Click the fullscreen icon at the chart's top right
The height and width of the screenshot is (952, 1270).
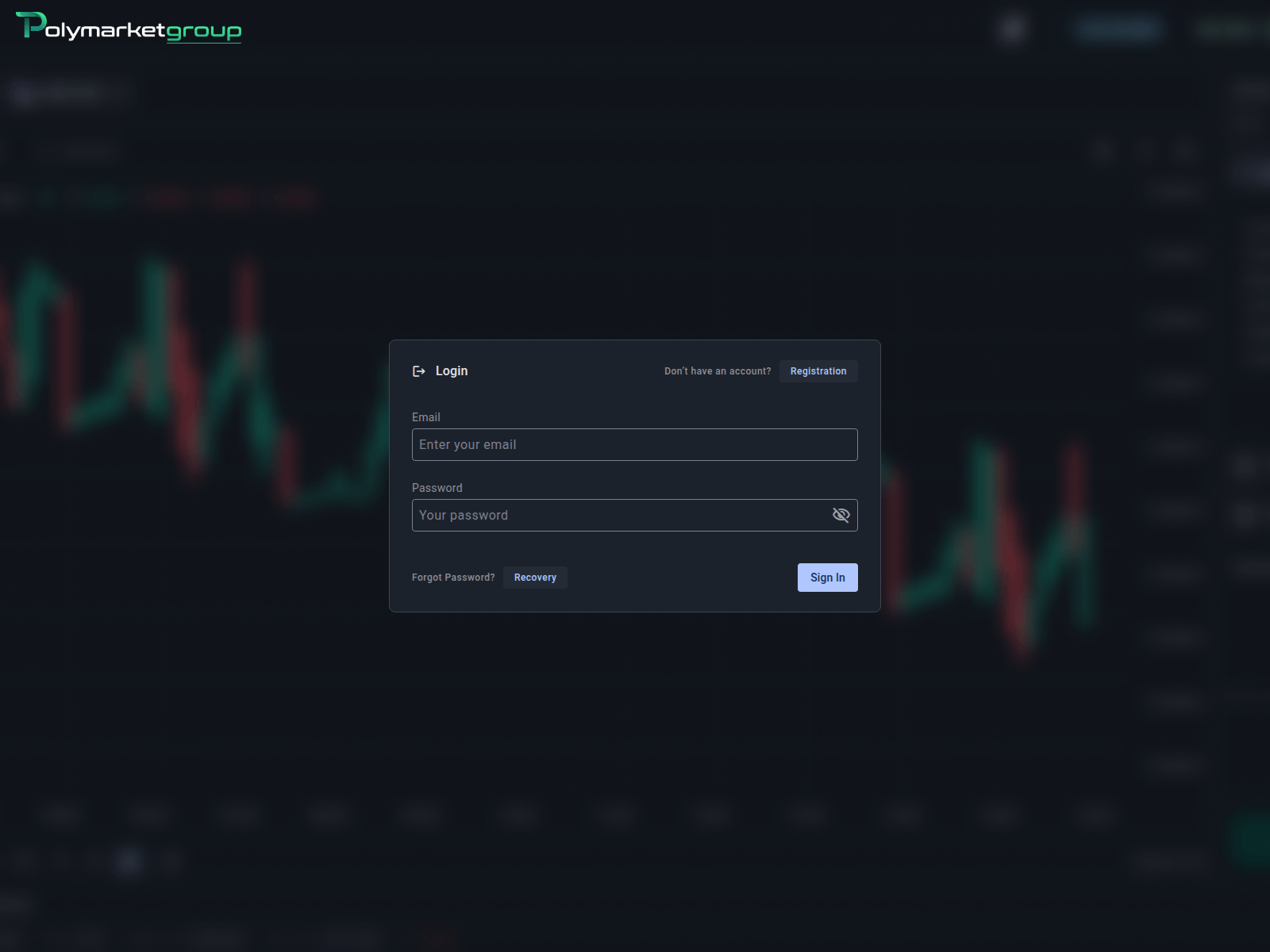(1184, 151)
